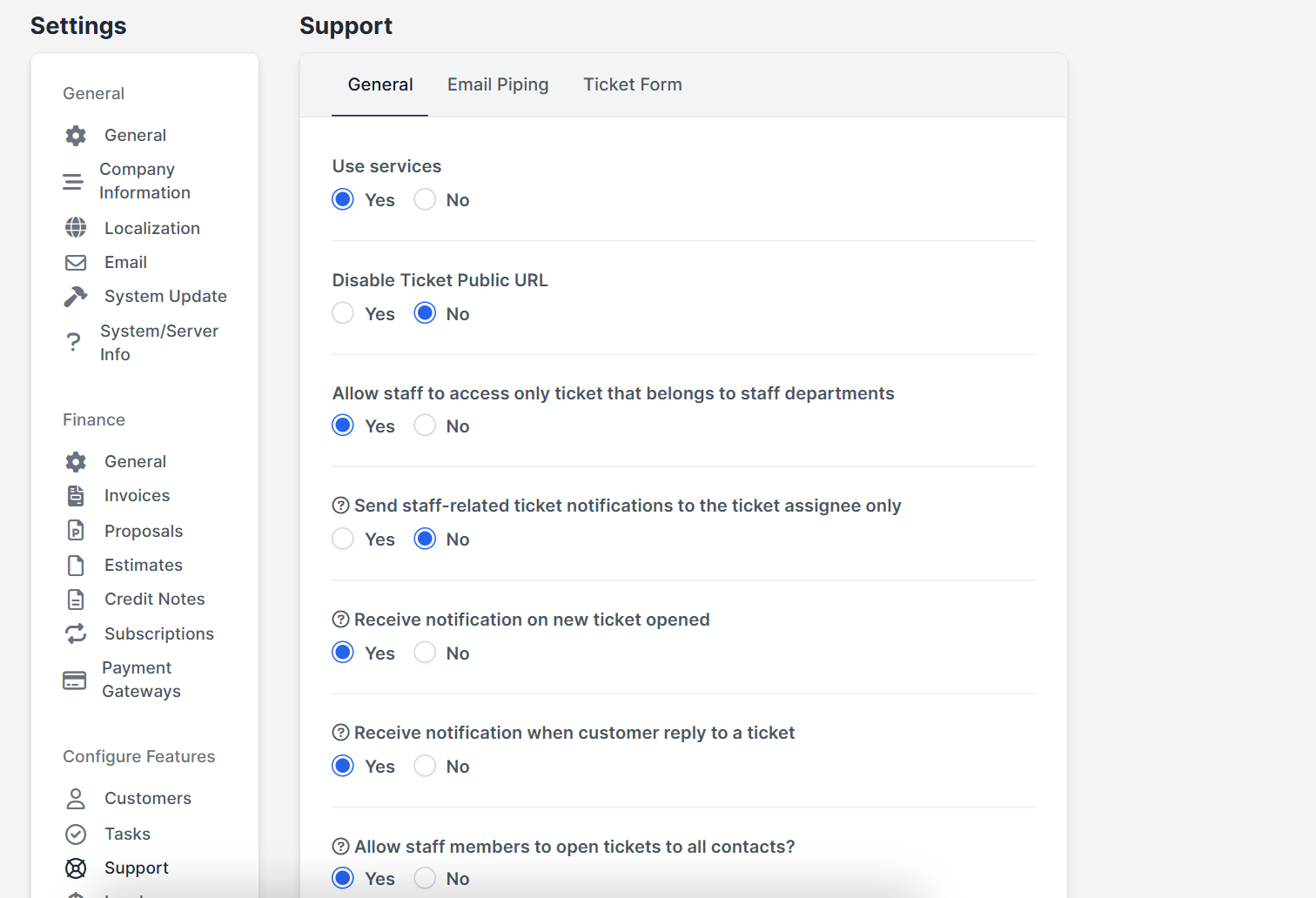Select No for notification when customer reply to ticket
Screen dimensions: 1316x898
click(425, 766)
